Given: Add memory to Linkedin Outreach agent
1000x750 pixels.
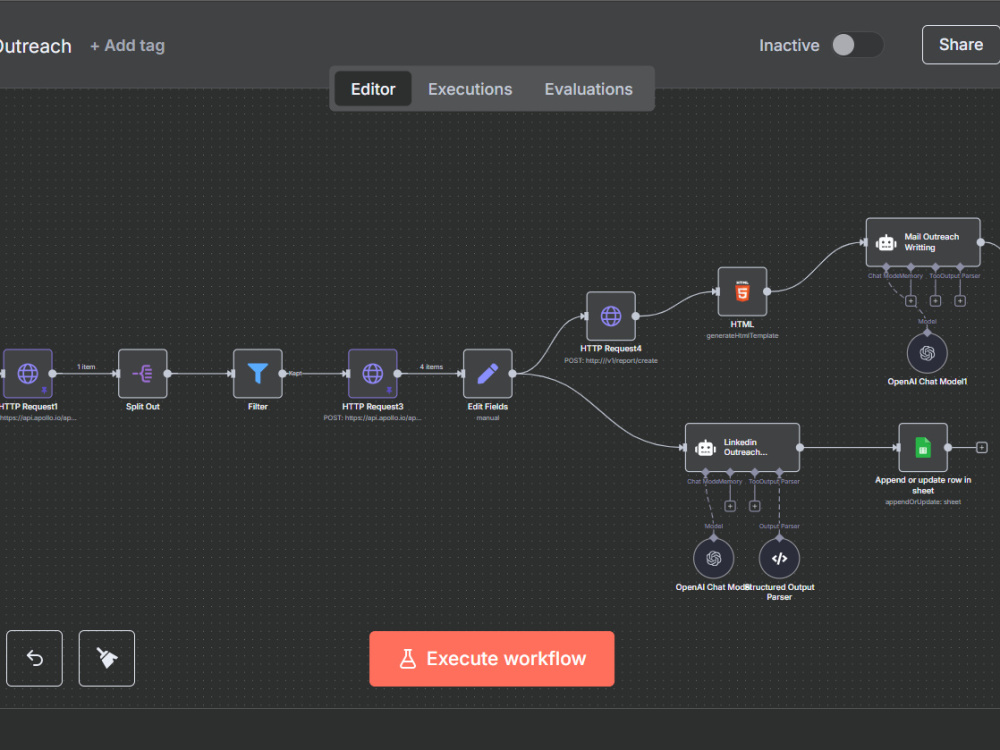Looking at the screenshot, I should pos(730,506).
